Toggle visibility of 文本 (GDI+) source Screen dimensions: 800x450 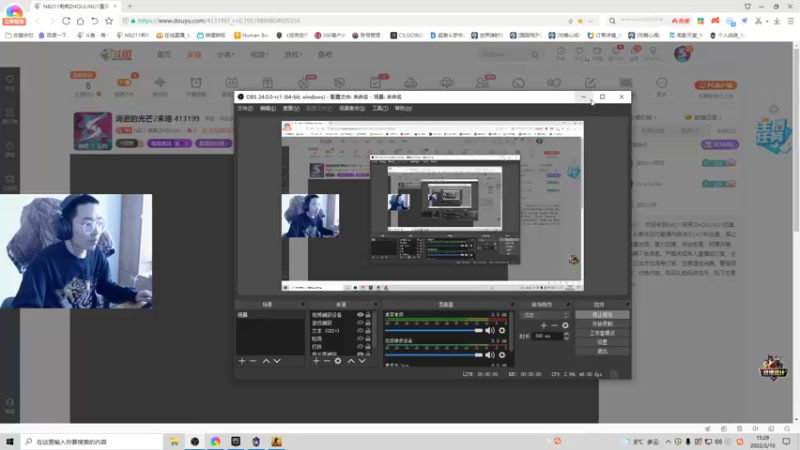coord(360,331)
